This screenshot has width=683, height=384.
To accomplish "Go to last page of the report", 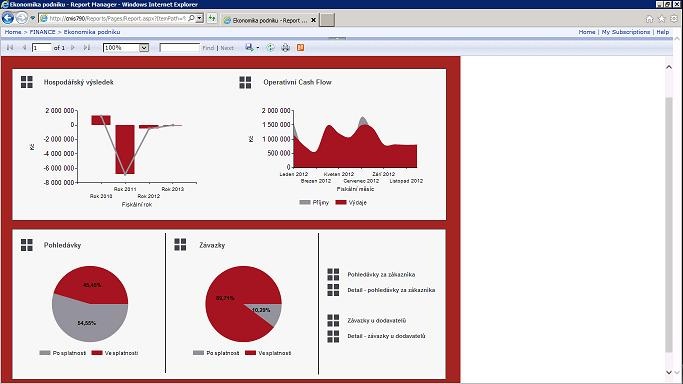I will tap(87, 47).
